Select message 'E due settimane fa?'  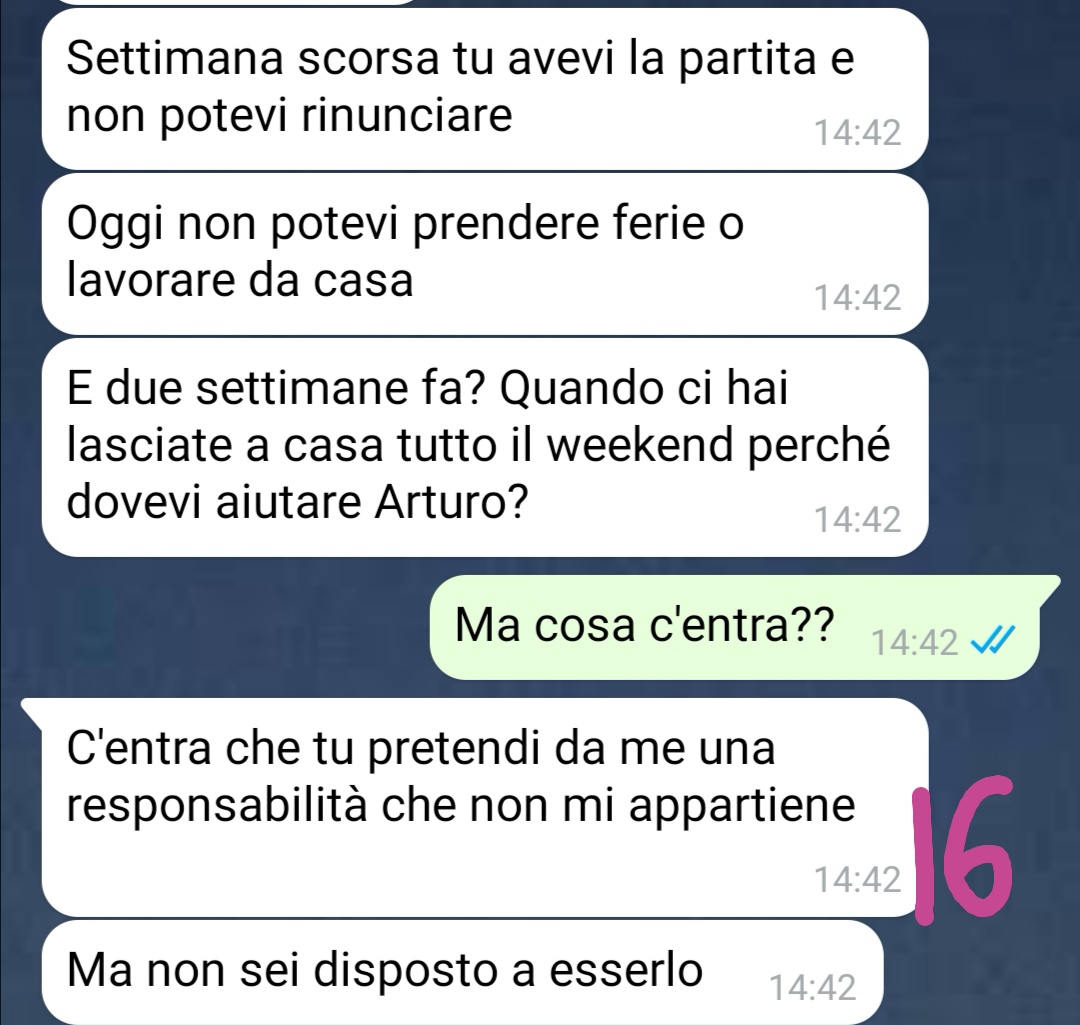click(x=485, y=447)
